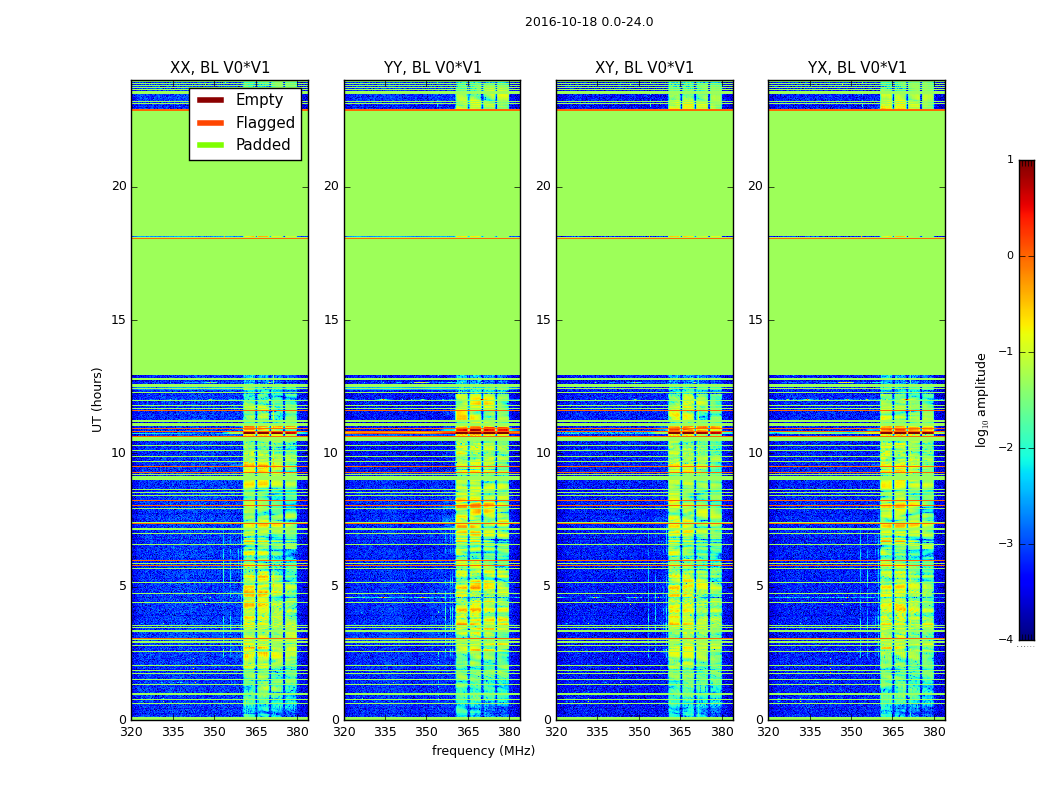Click the "UT (hours)" axis label

[97, 400]
